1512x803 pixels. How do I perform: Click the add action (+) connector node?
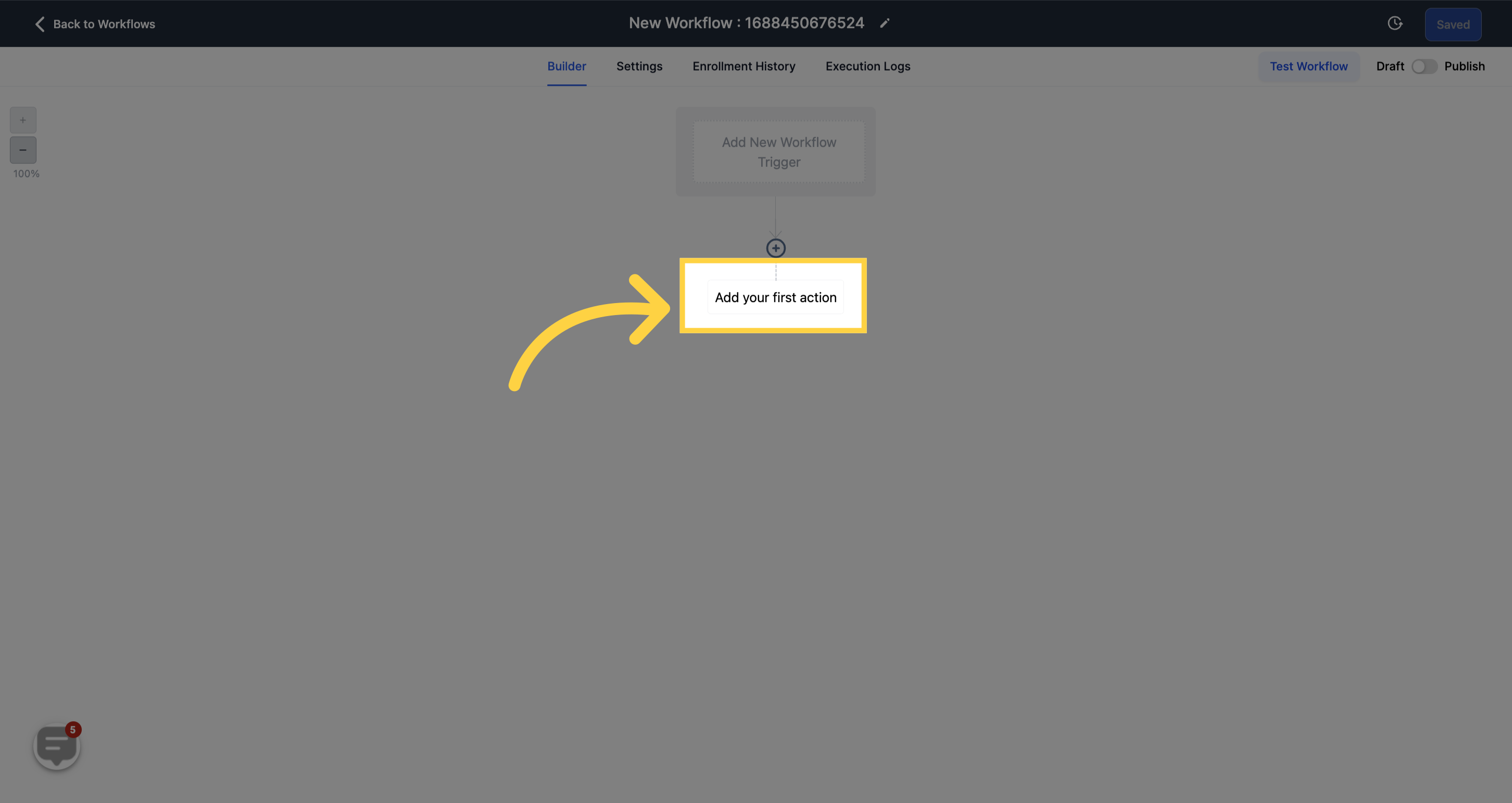point(776,247)
